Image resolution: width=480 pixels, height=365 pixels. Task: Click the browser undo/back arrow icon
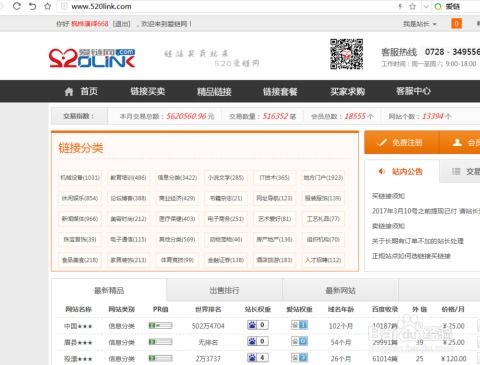tap(32, 6)
